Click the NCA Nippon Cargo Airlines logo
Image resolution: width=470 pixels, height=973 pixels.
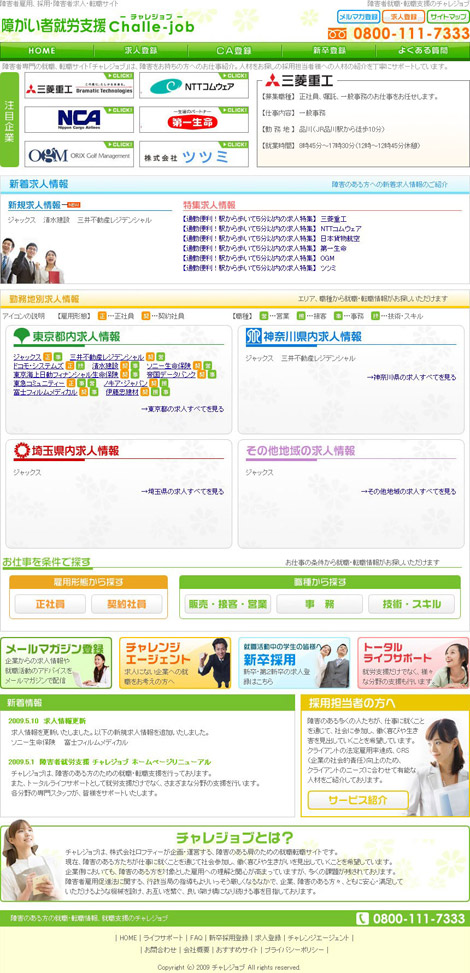[x=79, y=119]
